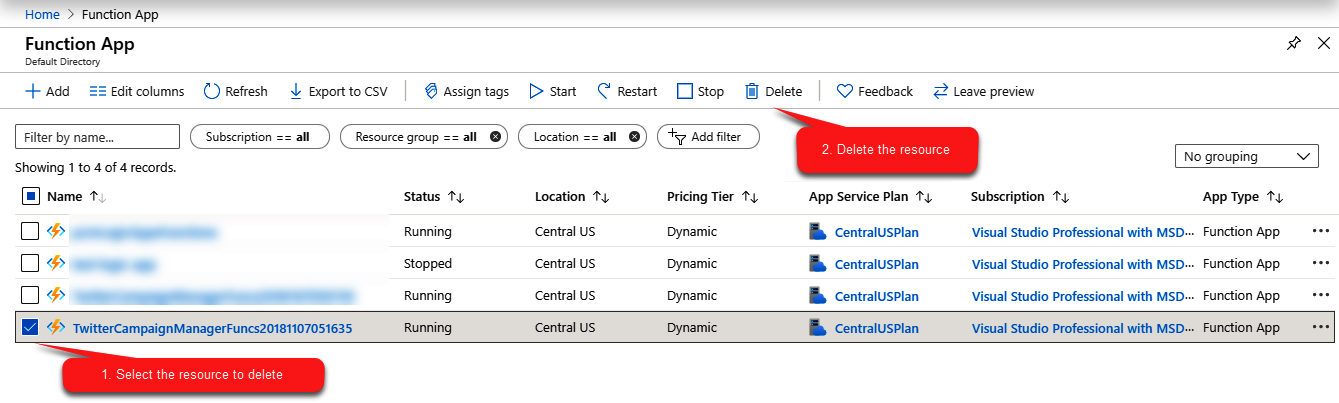The image size is (1339, 403).
Task: Open the TwitterCampaignManagerFuncs20181107051635 link
Action: tap(212, 327)
